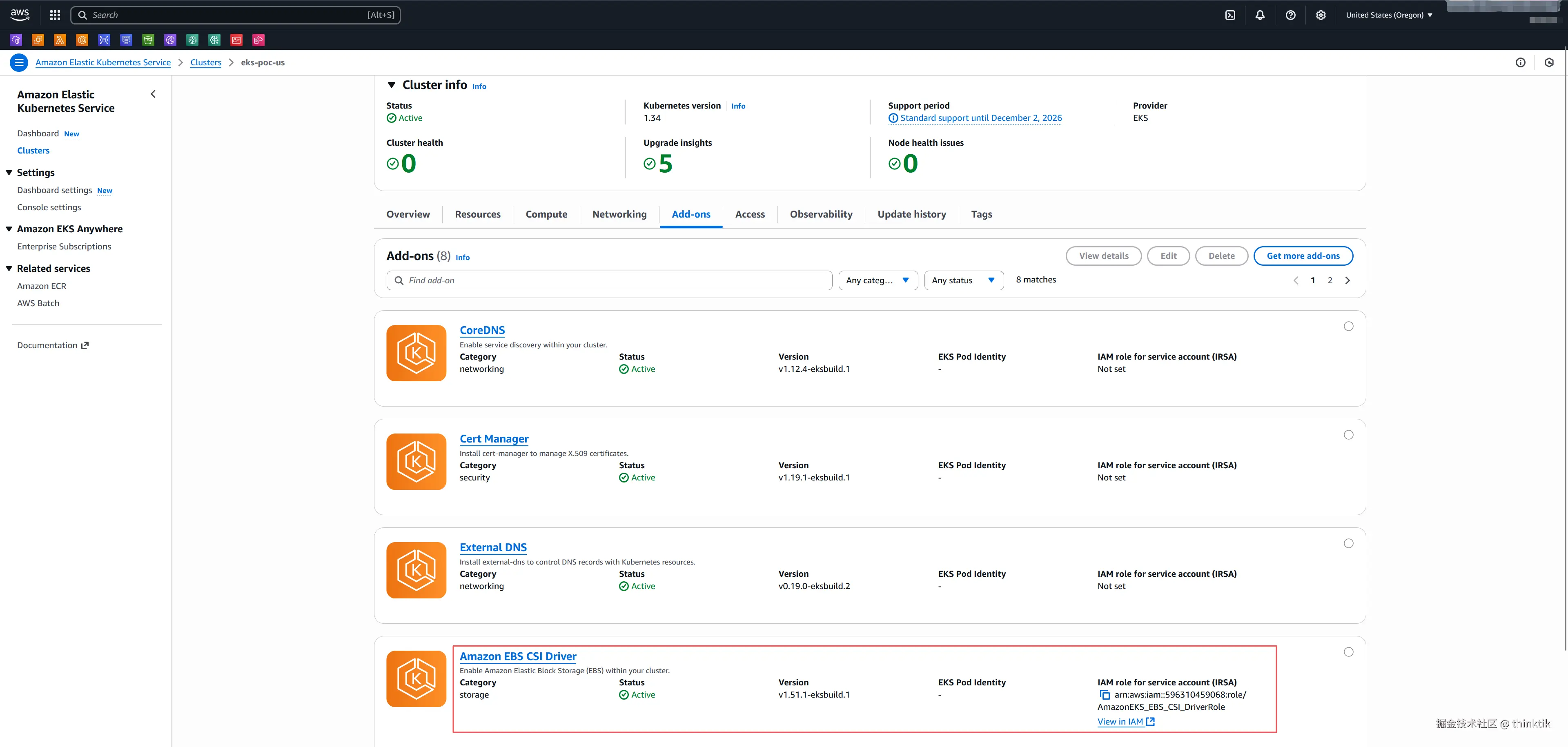Select the CoreDNS add-on radio button
Viewport: 1568px width, 747px height.
coord(1348,326)
